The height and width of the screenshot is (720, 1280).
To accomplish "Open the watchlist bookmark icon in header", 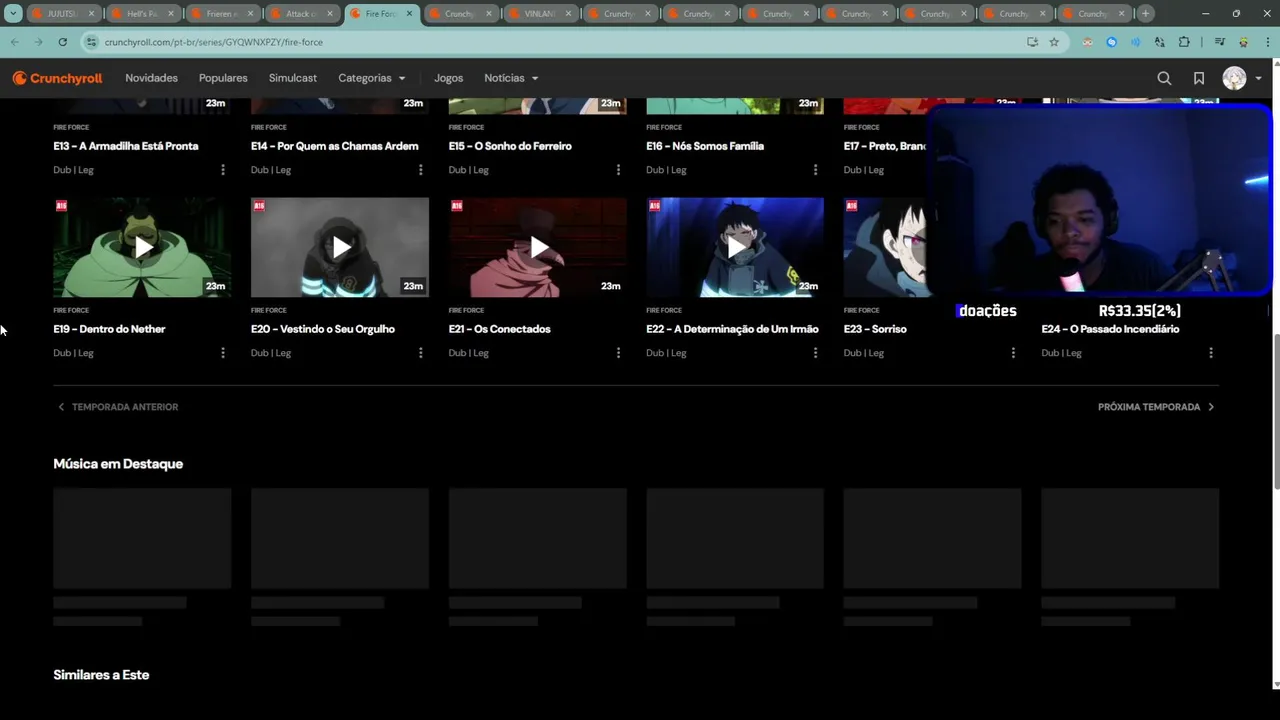I will click(1199, 78).
